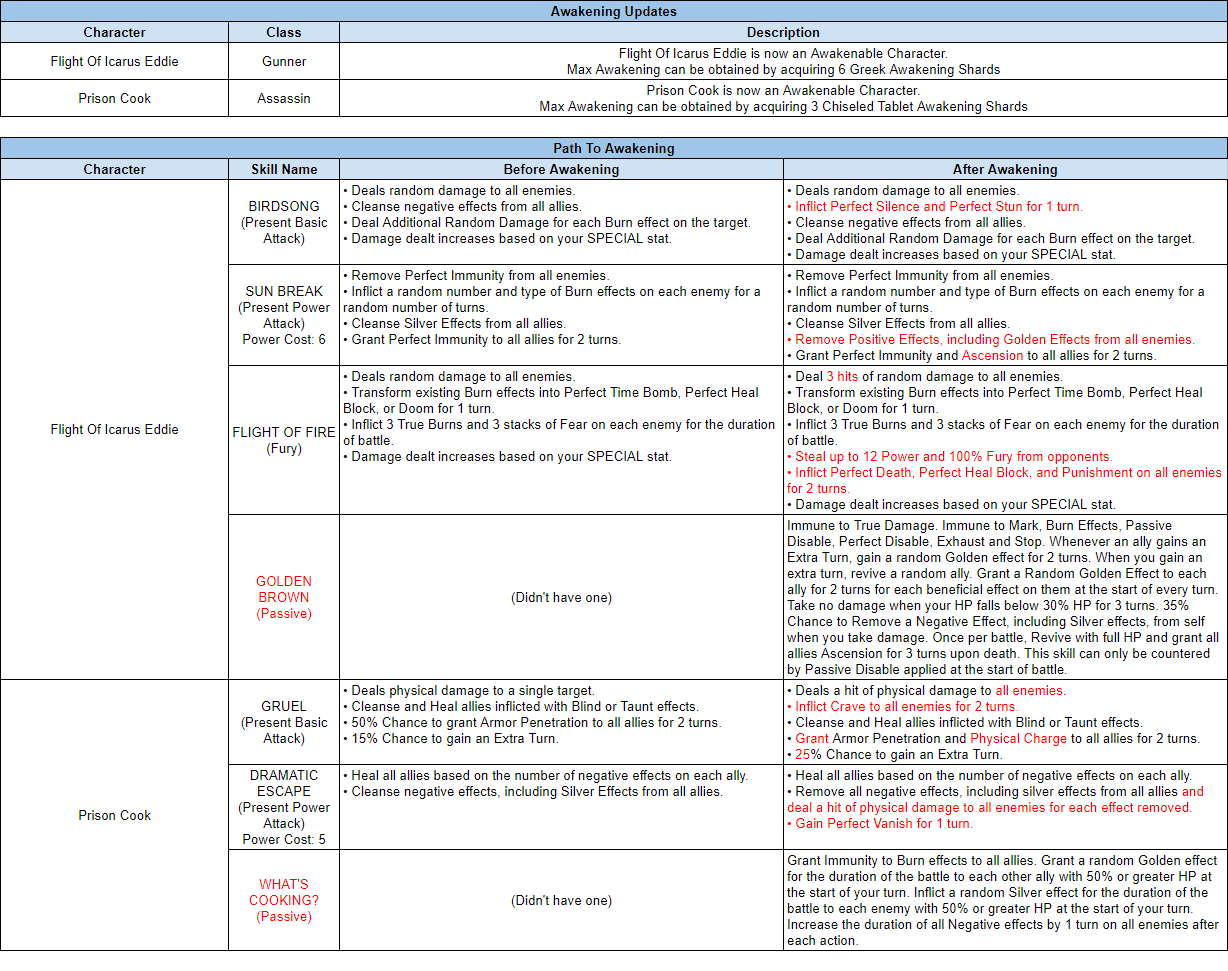Click the Awakening Updates table title
1228x971 pixels.
coord(613,12)
